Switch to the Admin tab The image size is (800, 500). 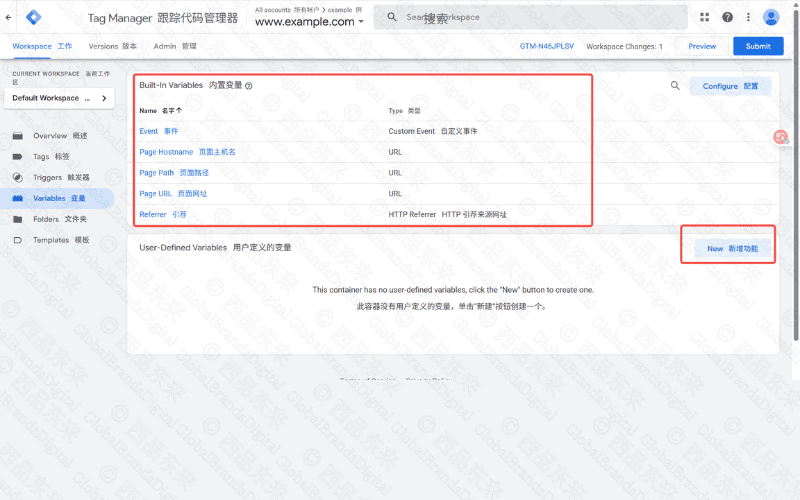(175, 46)
